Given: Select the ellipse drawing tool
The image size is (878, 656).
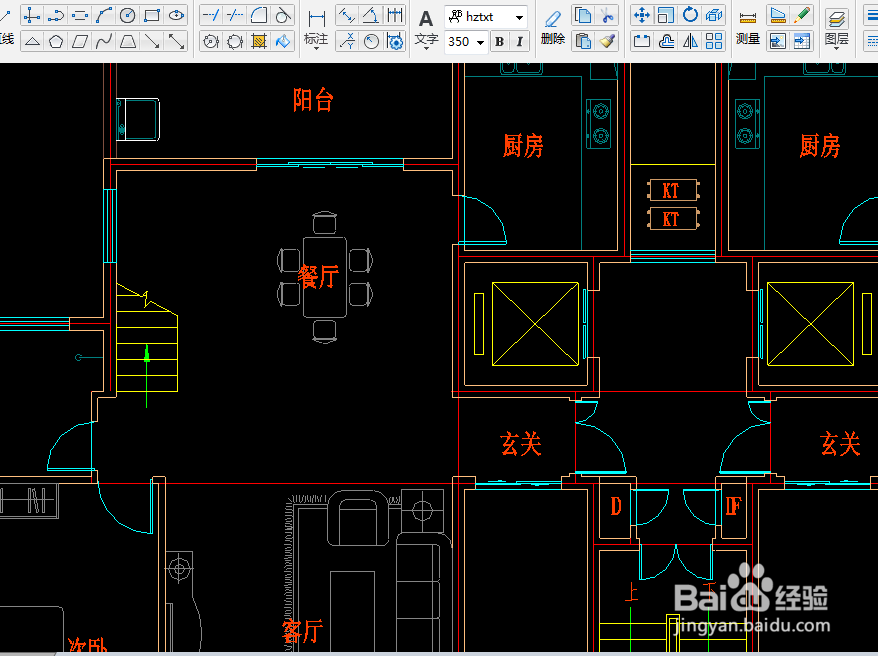Looking at the screenshot, I should [176, 15].
